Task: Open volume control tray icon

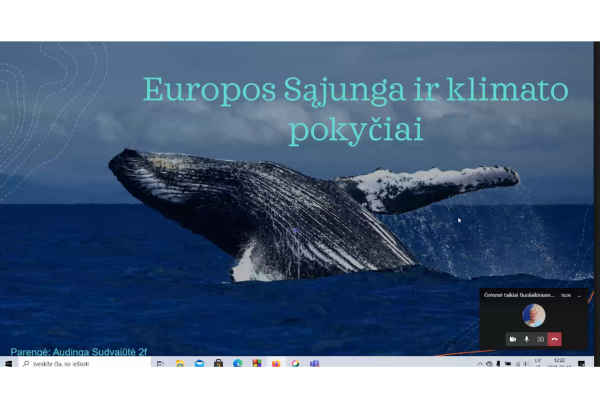Action: pos(527,364)
